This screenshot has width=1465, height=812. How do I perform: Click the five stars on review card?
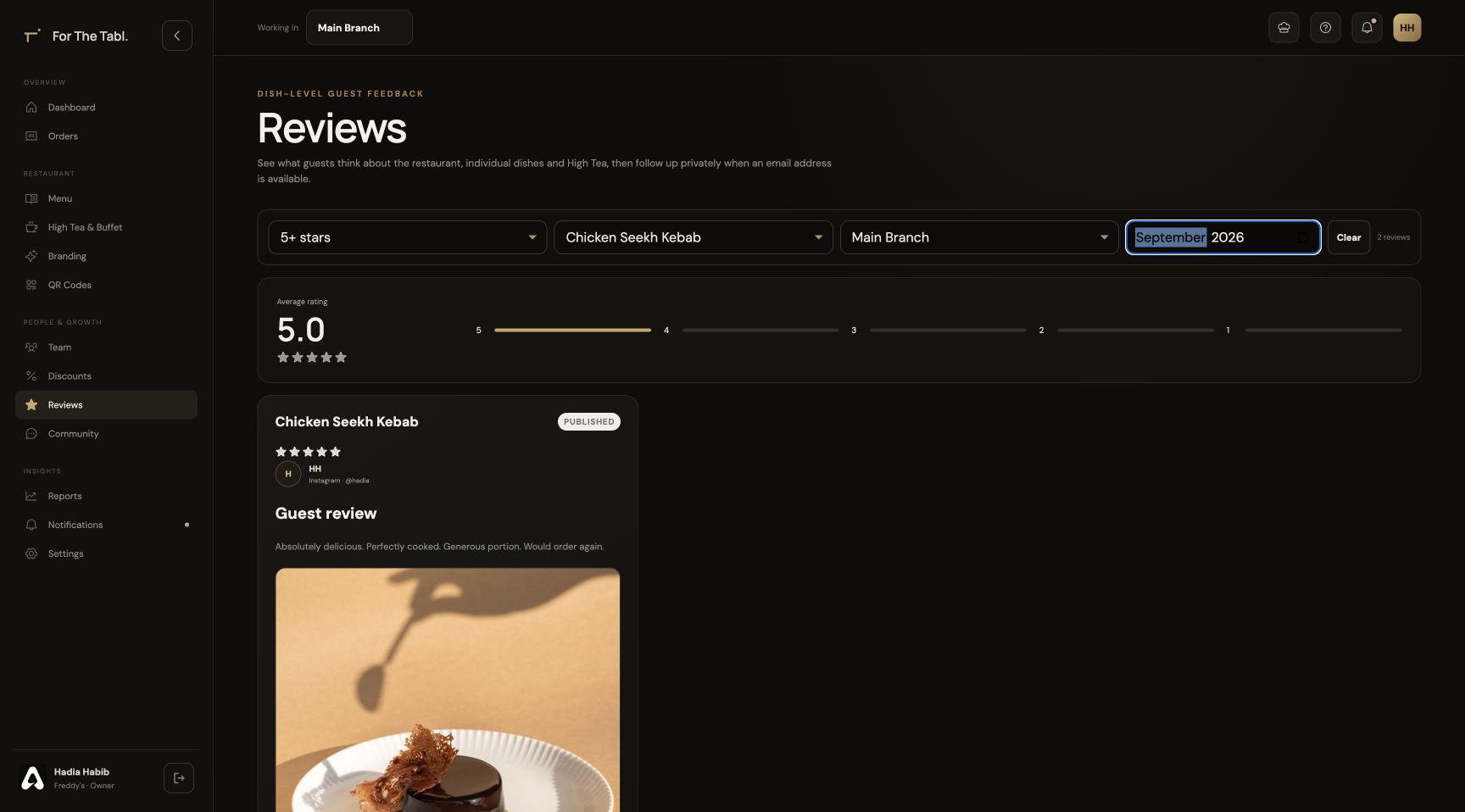[x=308, y=452]
